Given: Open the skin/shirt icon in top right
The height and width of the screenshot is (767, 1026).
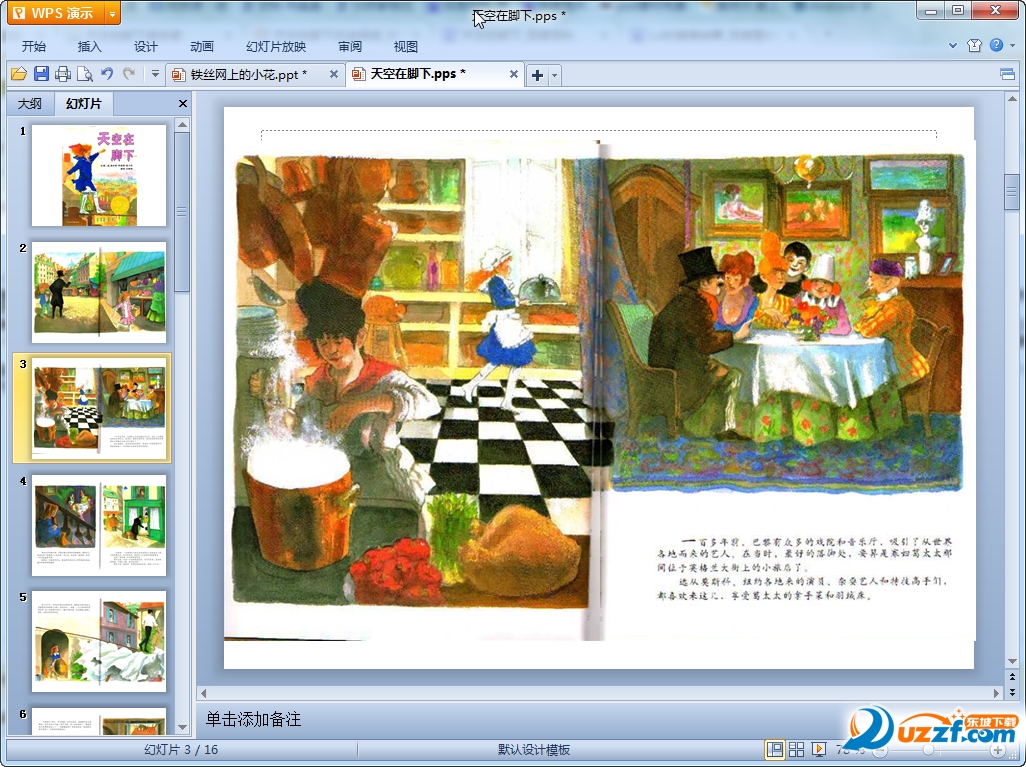Looking at the screenshot, I should click(x=974, y=45).
